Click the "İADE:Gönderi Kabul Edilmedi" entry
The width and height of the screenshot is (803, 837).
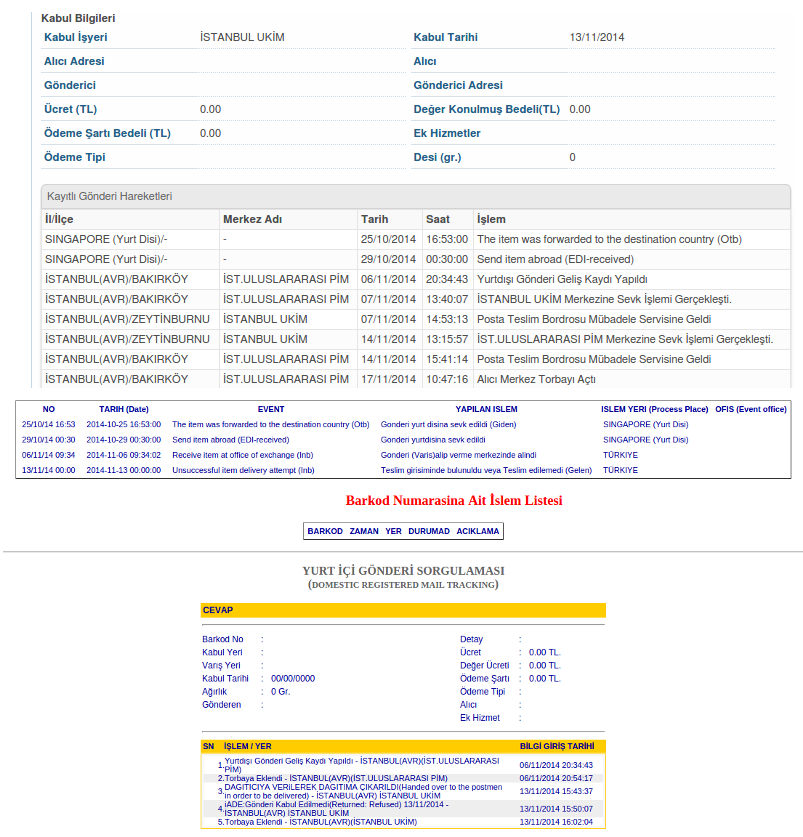tap(337, 809)
